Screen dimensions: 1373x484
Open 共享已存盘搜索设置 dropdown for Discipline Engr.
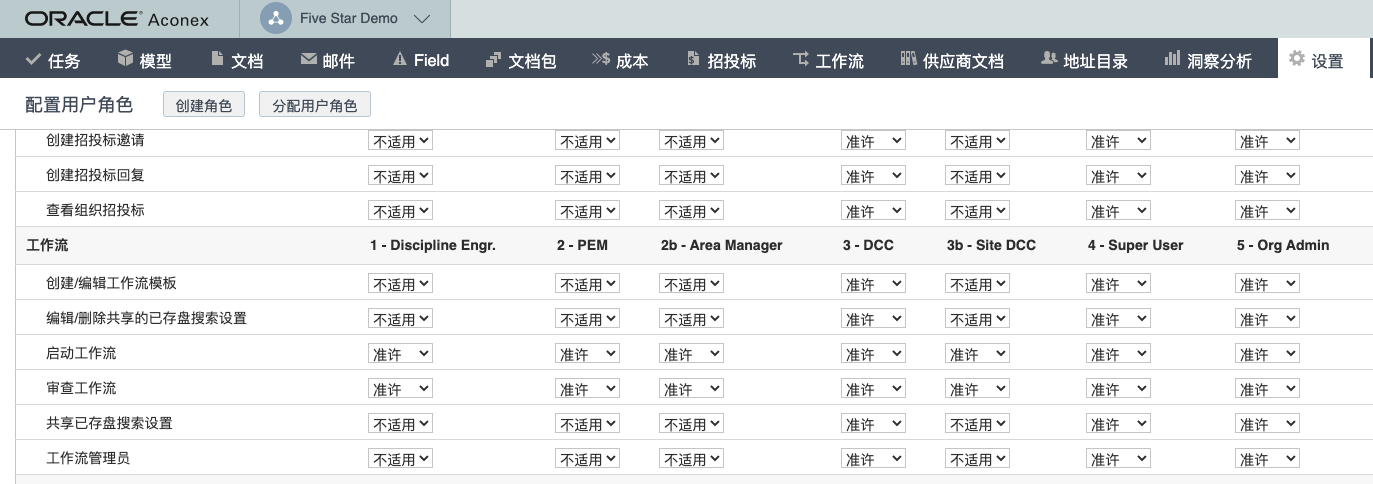point(401,424)
